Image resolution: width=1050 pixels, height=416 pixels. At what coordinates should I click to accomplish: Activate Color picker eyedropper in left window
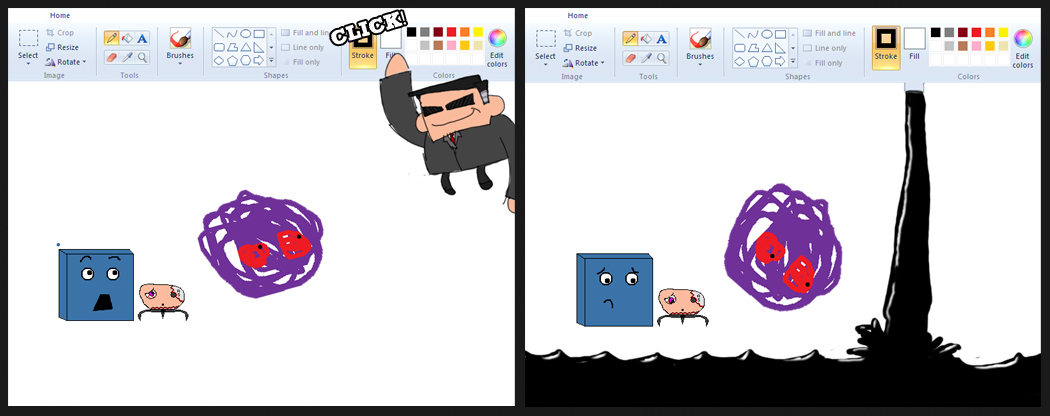coord(127,57)
